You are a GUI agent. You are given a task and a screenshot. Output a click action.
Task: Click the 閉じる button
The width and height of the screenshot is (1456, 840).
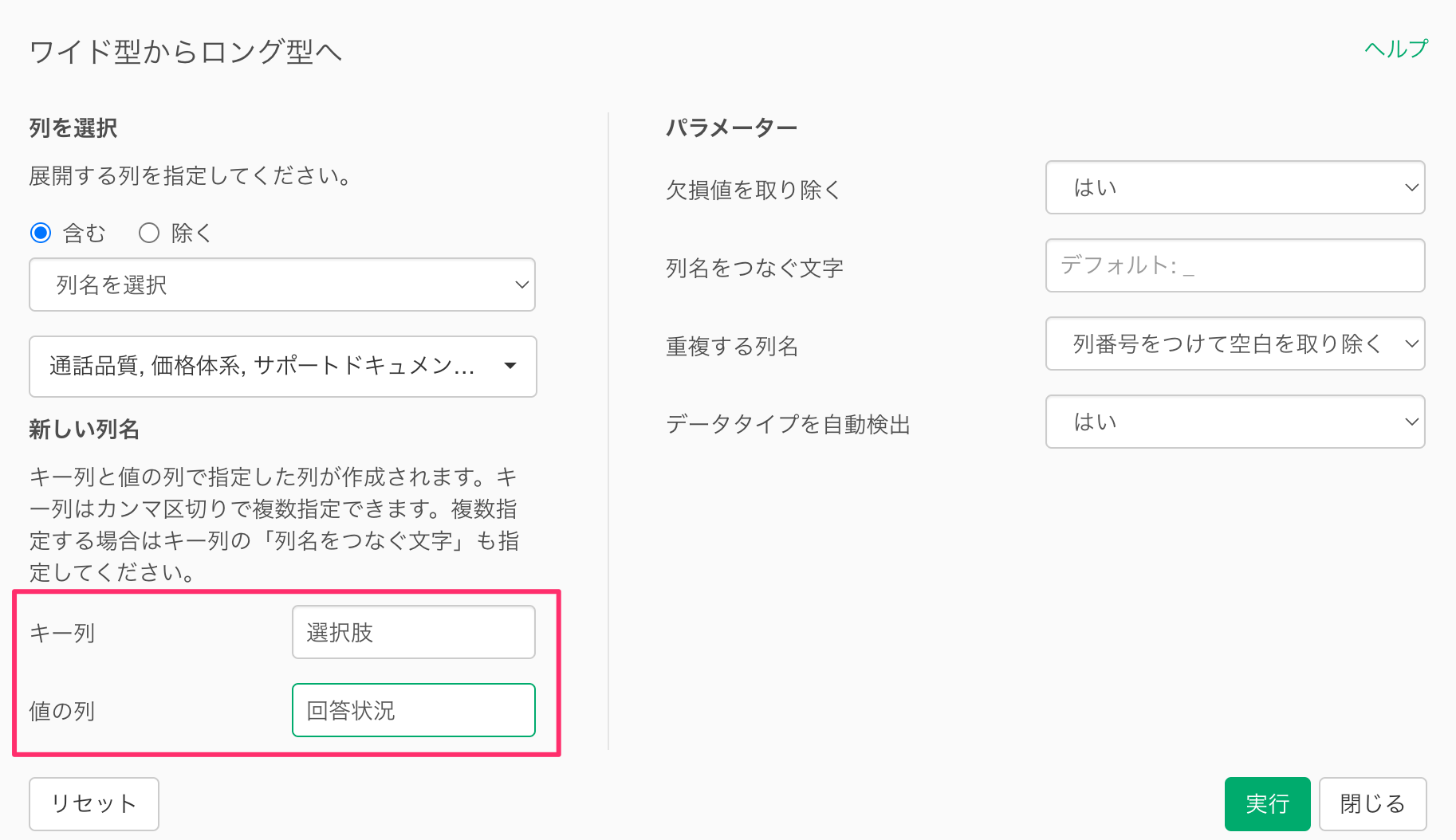coord(1371,803)
